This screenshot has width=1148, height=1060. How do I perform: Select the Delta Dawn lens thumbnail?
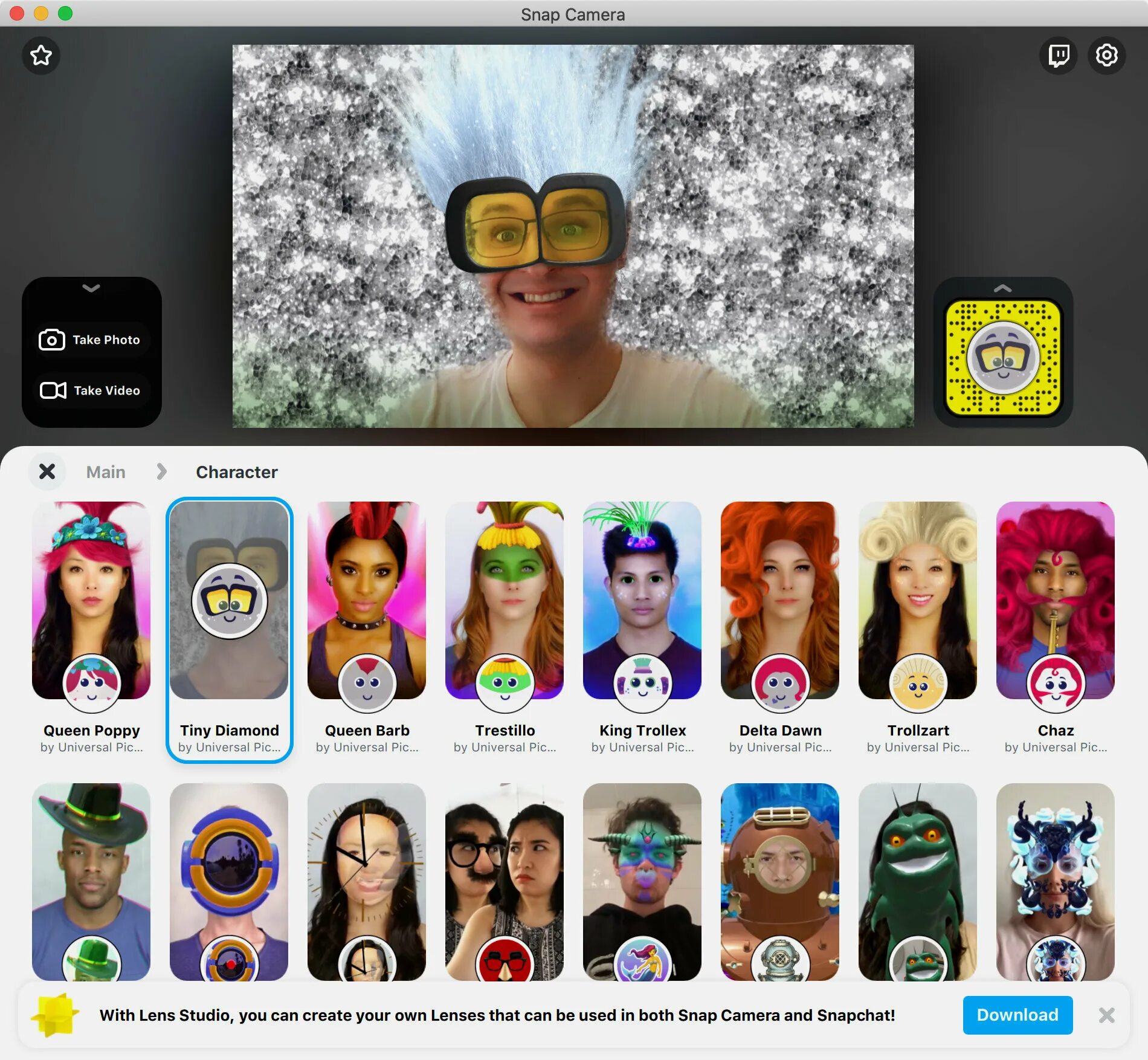coord(780,600)
